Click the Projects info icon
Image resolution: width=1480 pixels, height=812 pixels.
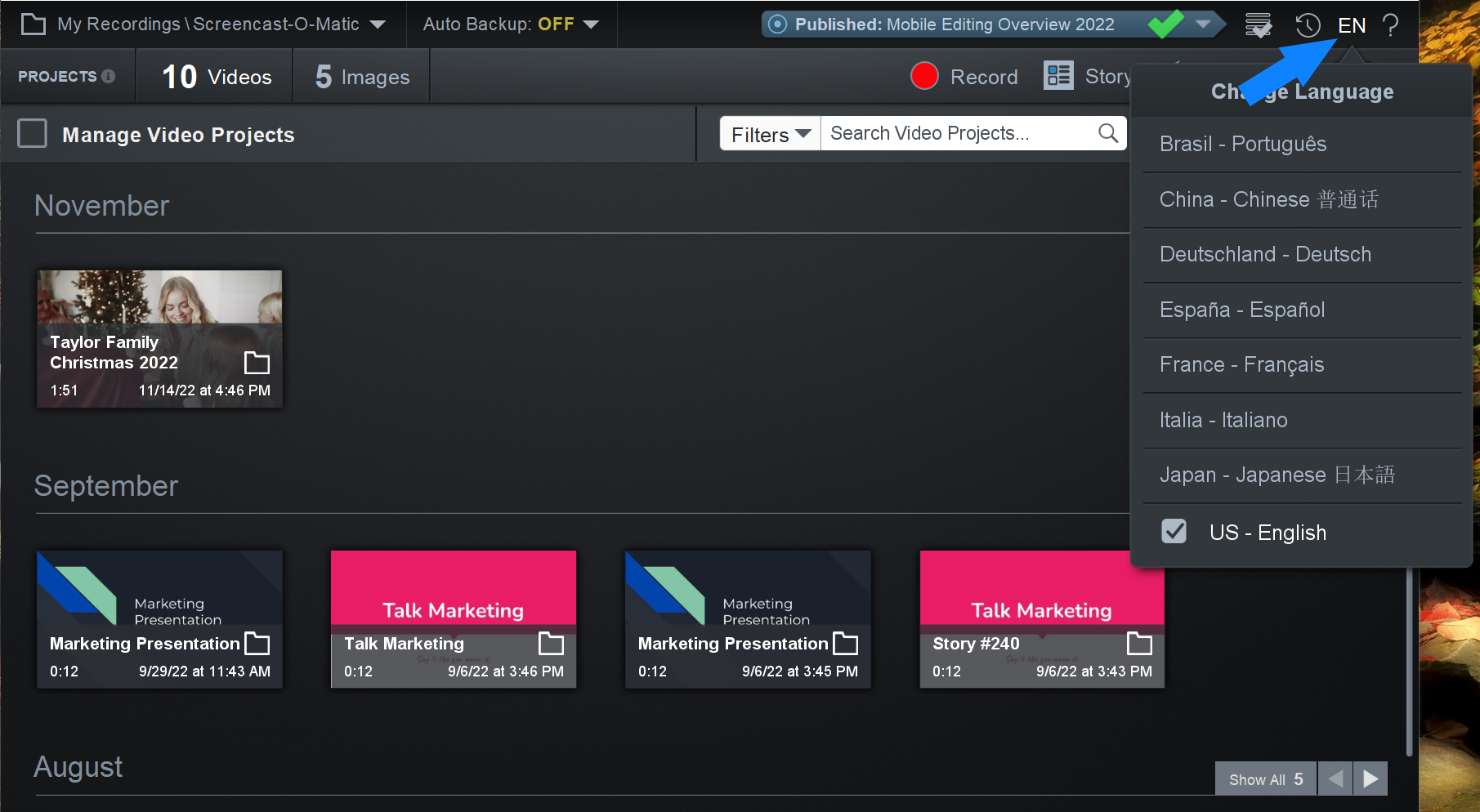(x=108, y=76)
